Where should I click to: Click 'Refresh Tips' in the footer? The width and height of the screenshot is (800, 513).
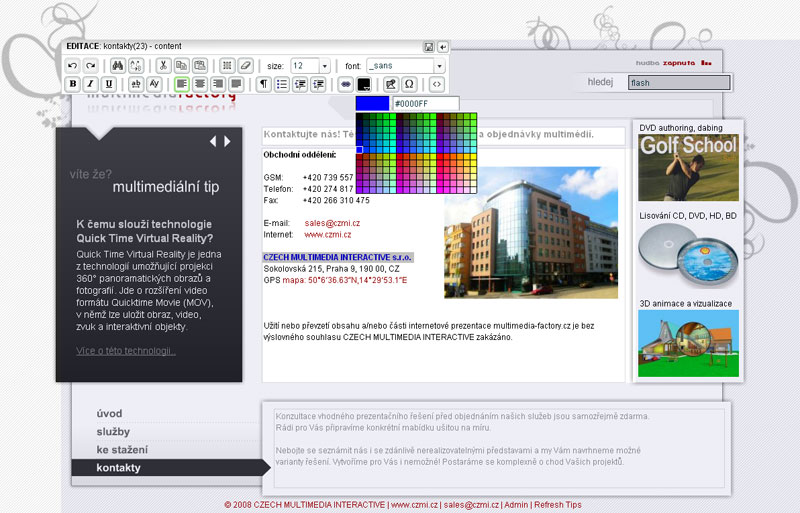pyautogui.click(x=558, y=505)
